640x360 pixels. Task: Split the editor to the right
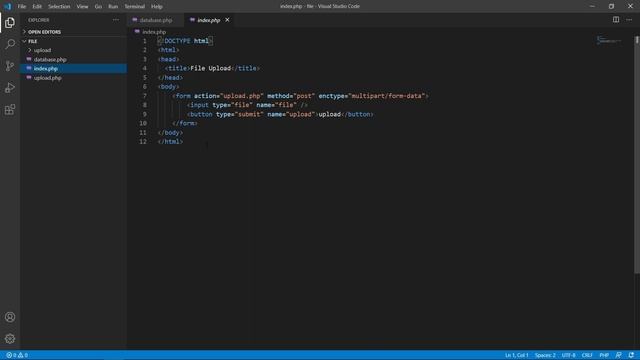pos(616,20)
